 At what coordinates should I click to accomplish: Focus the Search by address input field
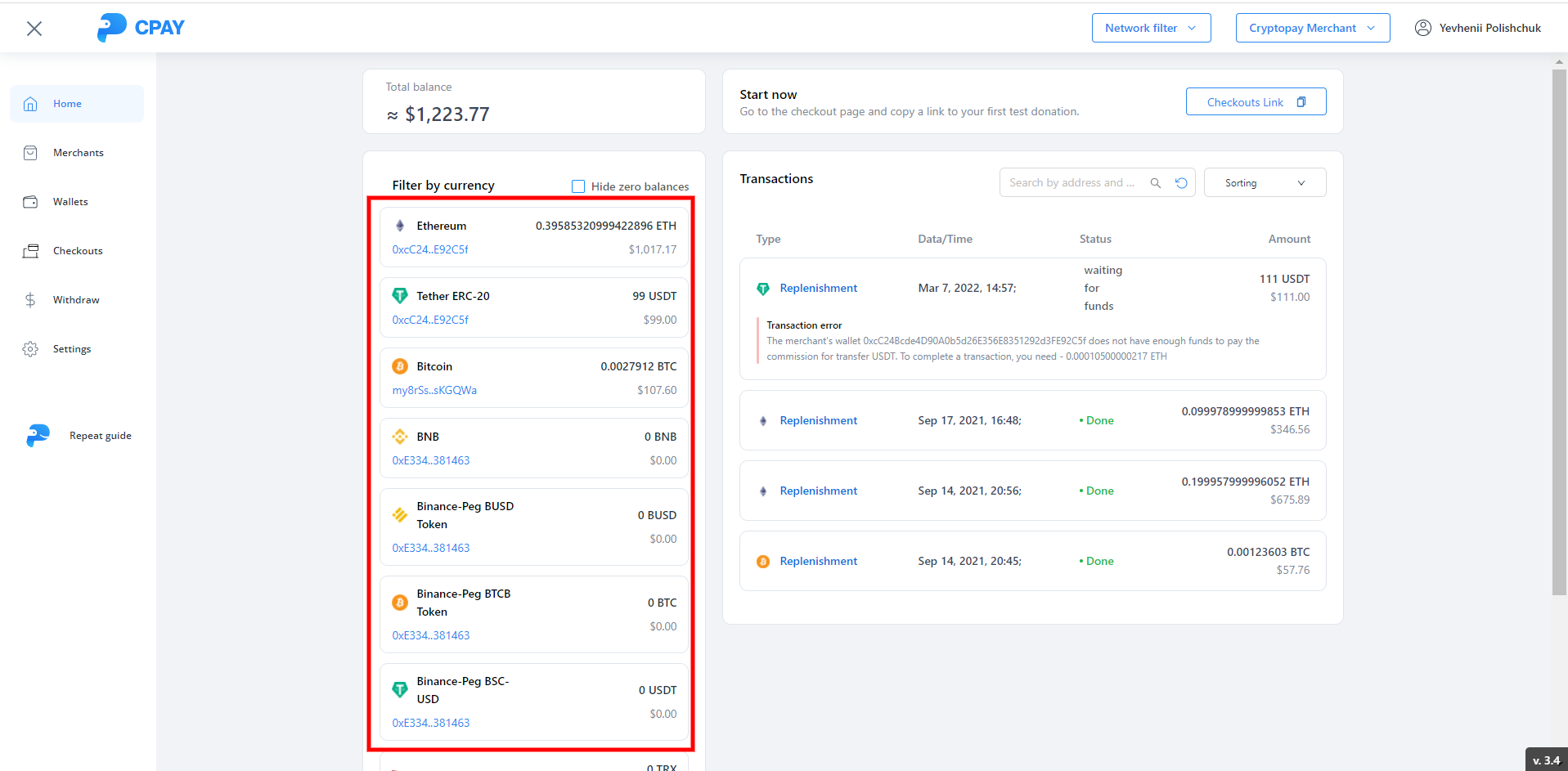coord(1073,183)
